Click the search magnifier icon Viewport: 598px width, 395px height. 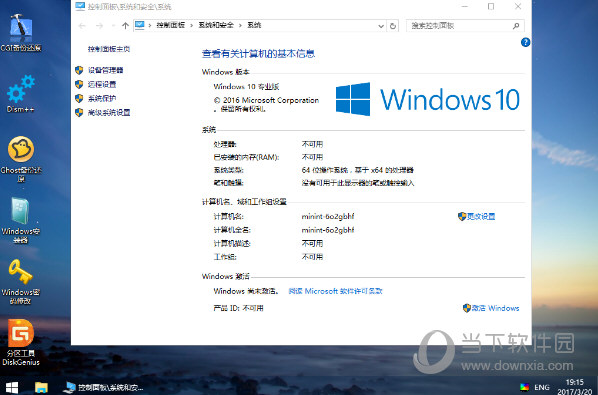pos(516,26)
